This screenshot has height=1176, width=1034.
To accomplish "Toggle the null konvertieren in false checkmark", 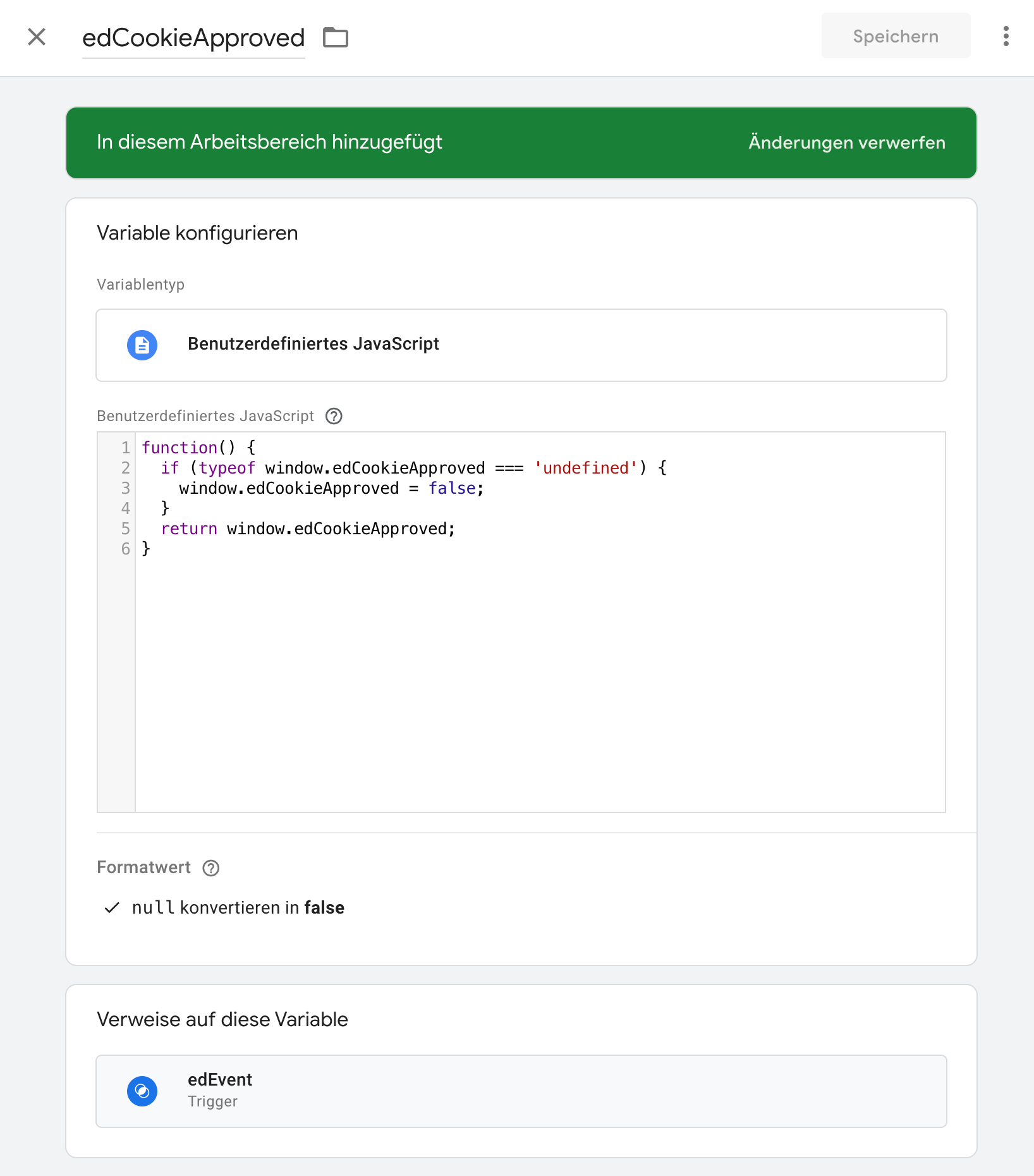I will [x=112, y=908].
